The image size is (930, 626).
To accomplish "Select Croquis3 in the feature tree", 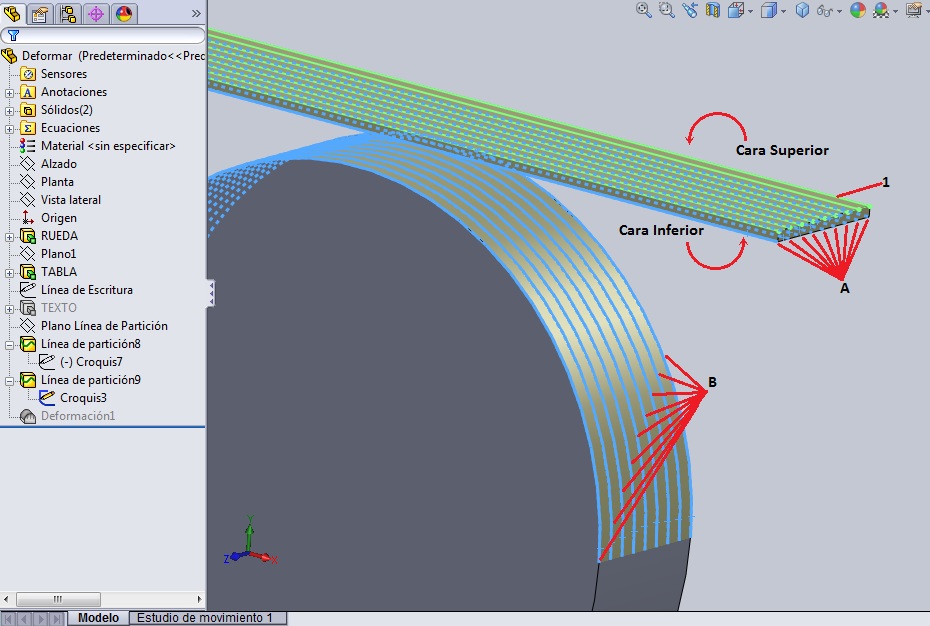I will click(83, 398).
